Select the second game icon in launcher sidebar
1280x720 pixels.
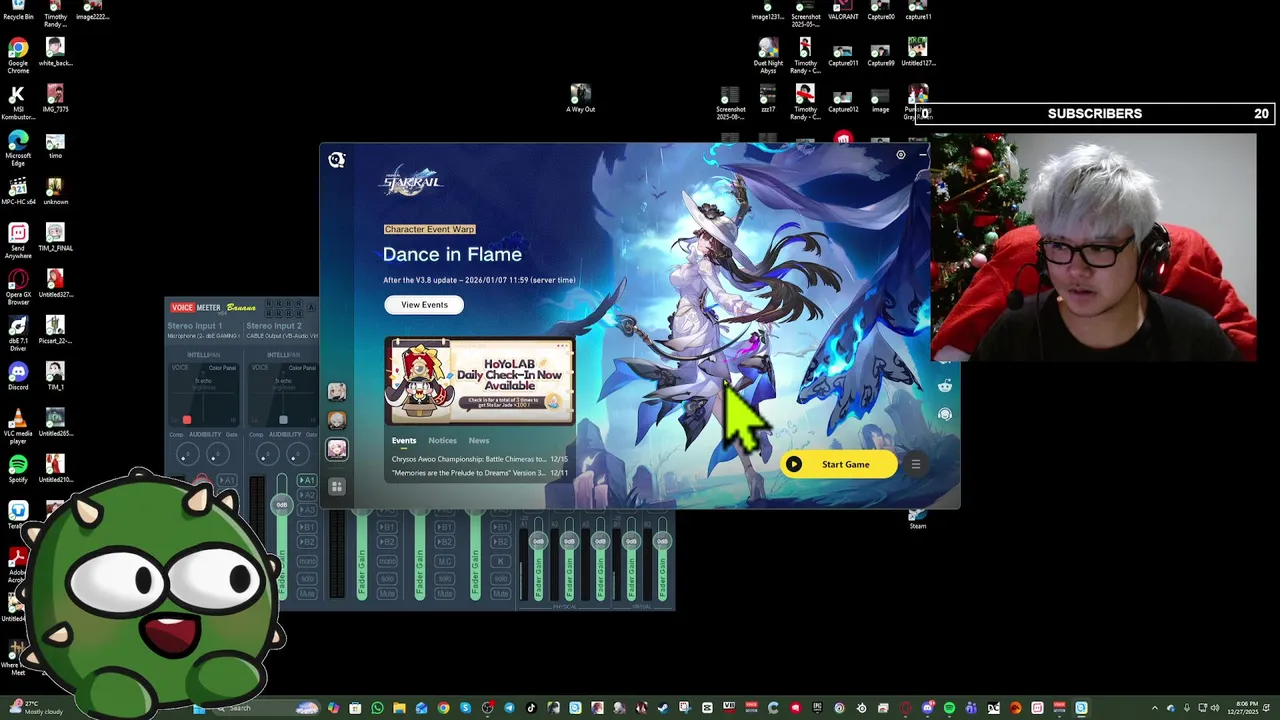337,421
